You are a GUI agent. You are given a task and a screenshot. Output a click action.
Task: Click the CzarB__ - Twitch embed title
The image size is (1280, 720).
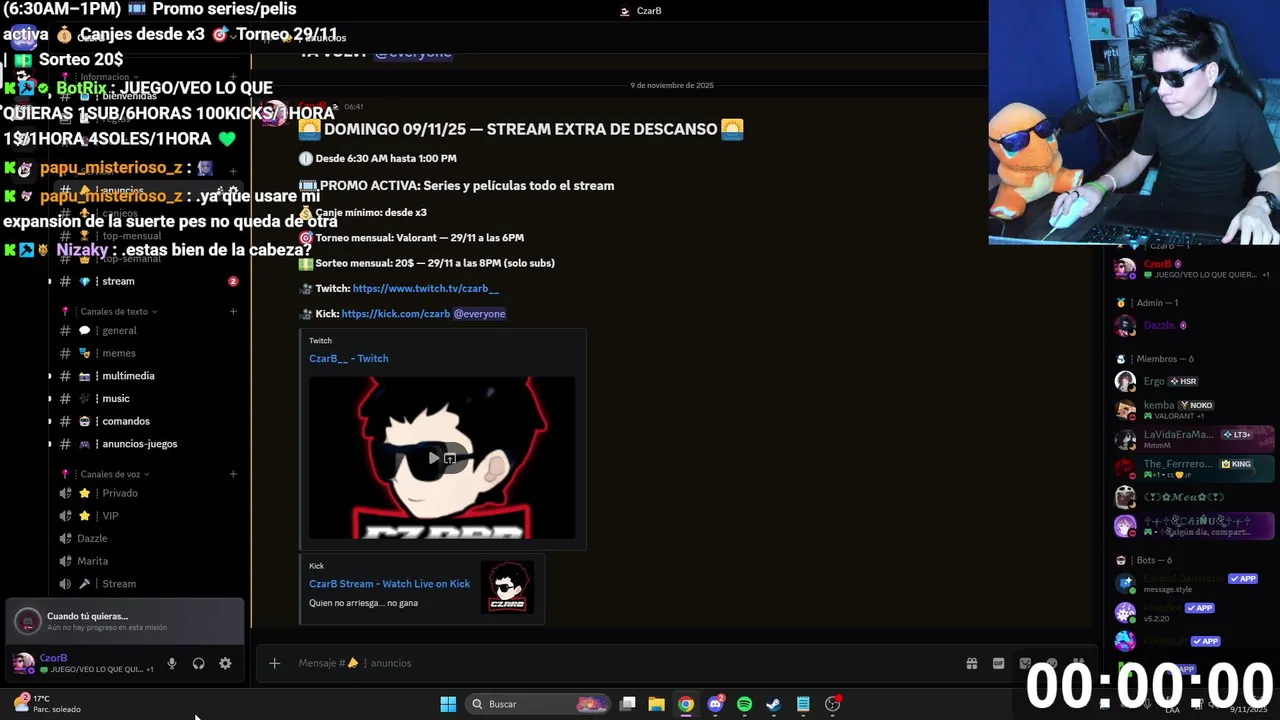(348, 358)
